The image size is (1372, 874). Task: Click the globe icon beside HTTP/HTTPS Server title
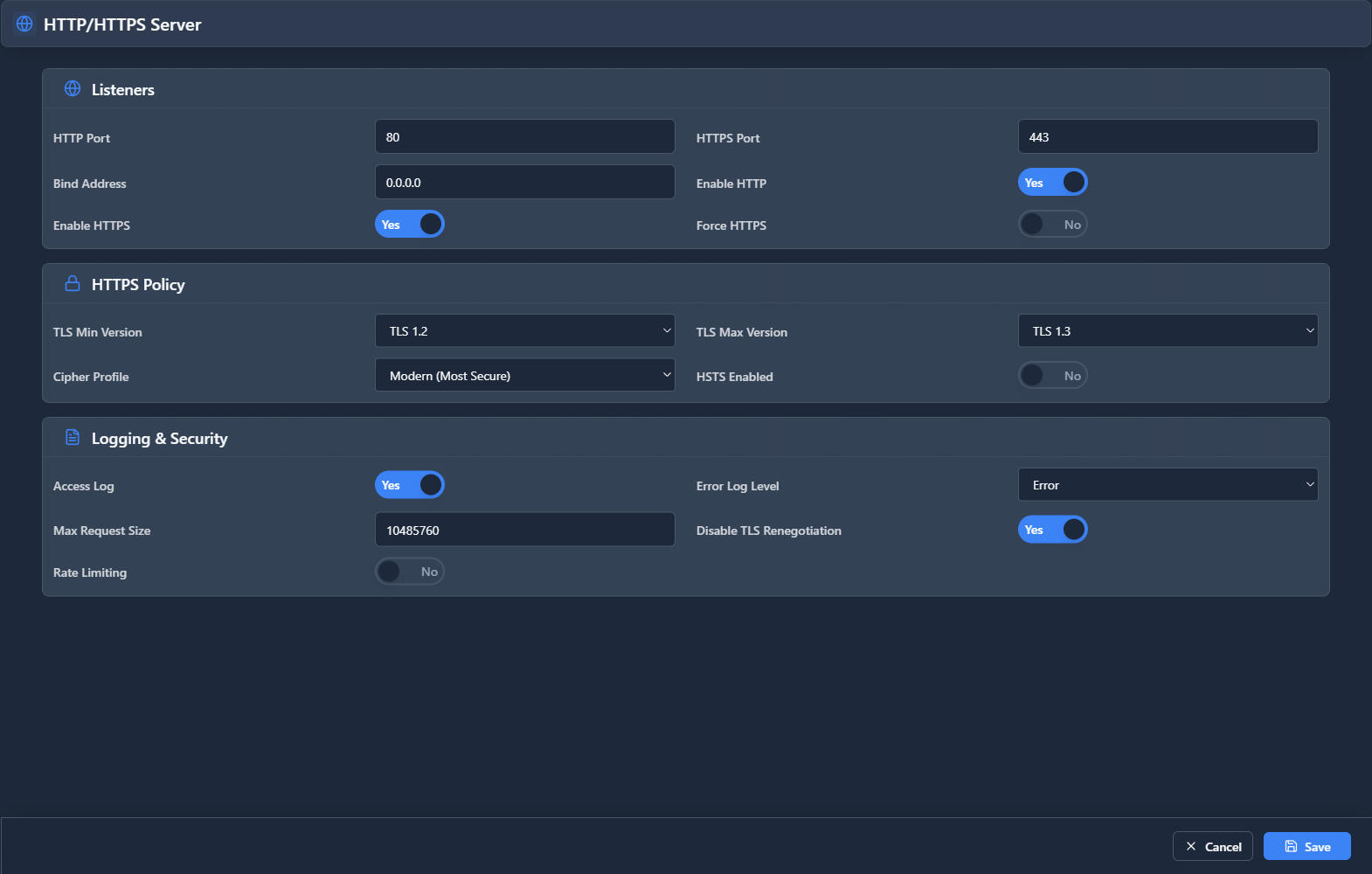click(24, 24)
